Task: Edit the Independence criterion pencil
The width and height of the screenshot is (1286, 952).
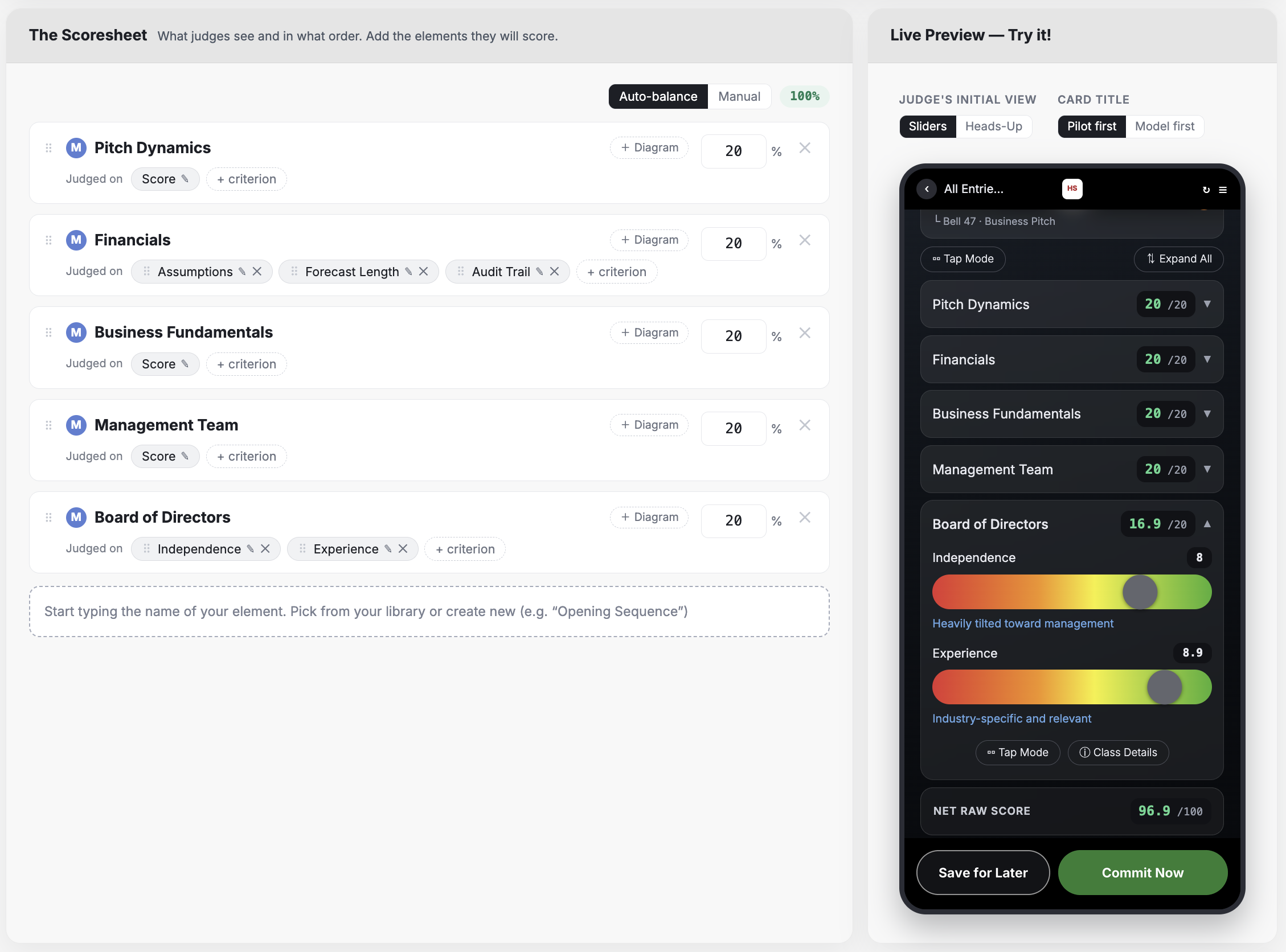Action: [x=250, y=549]
